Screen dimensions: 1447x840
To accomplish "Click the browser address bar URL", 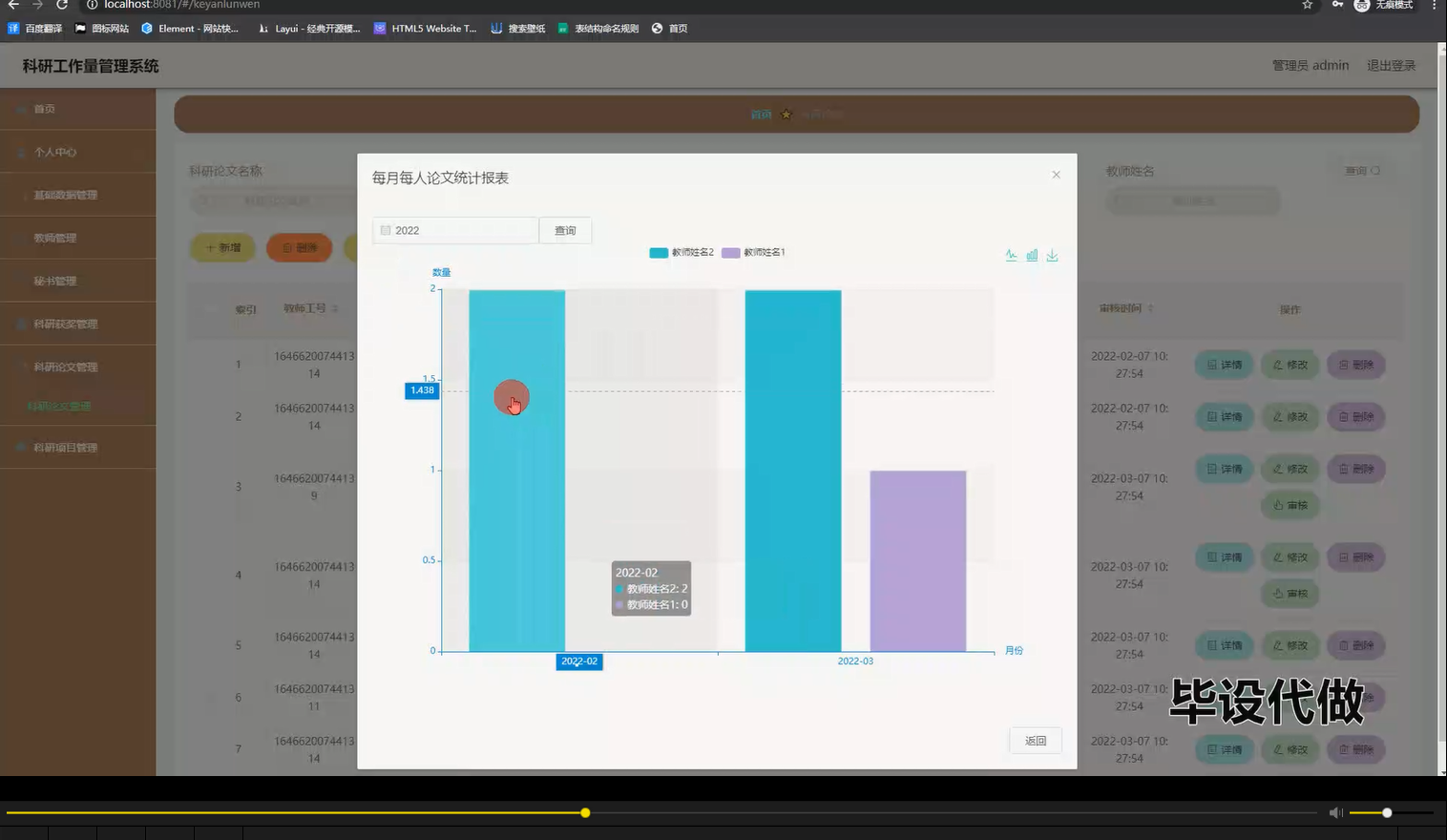I will pos(181,5).
